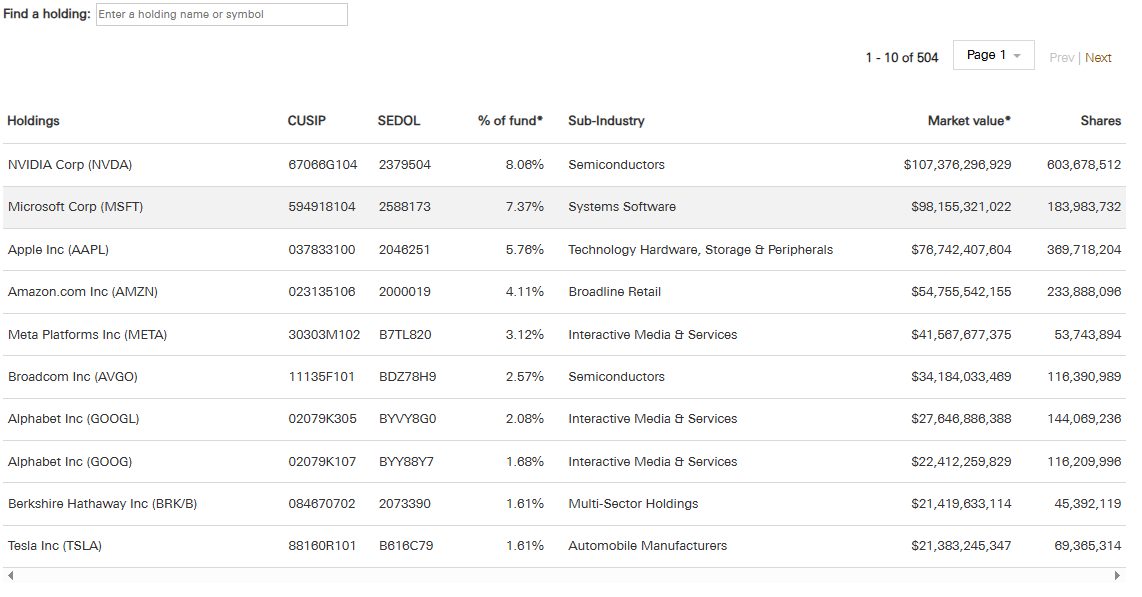The height and width of the screenshot is (597, 1142).
Task: Select Apple Inc (AAPL) holding name
Action: 58,250
